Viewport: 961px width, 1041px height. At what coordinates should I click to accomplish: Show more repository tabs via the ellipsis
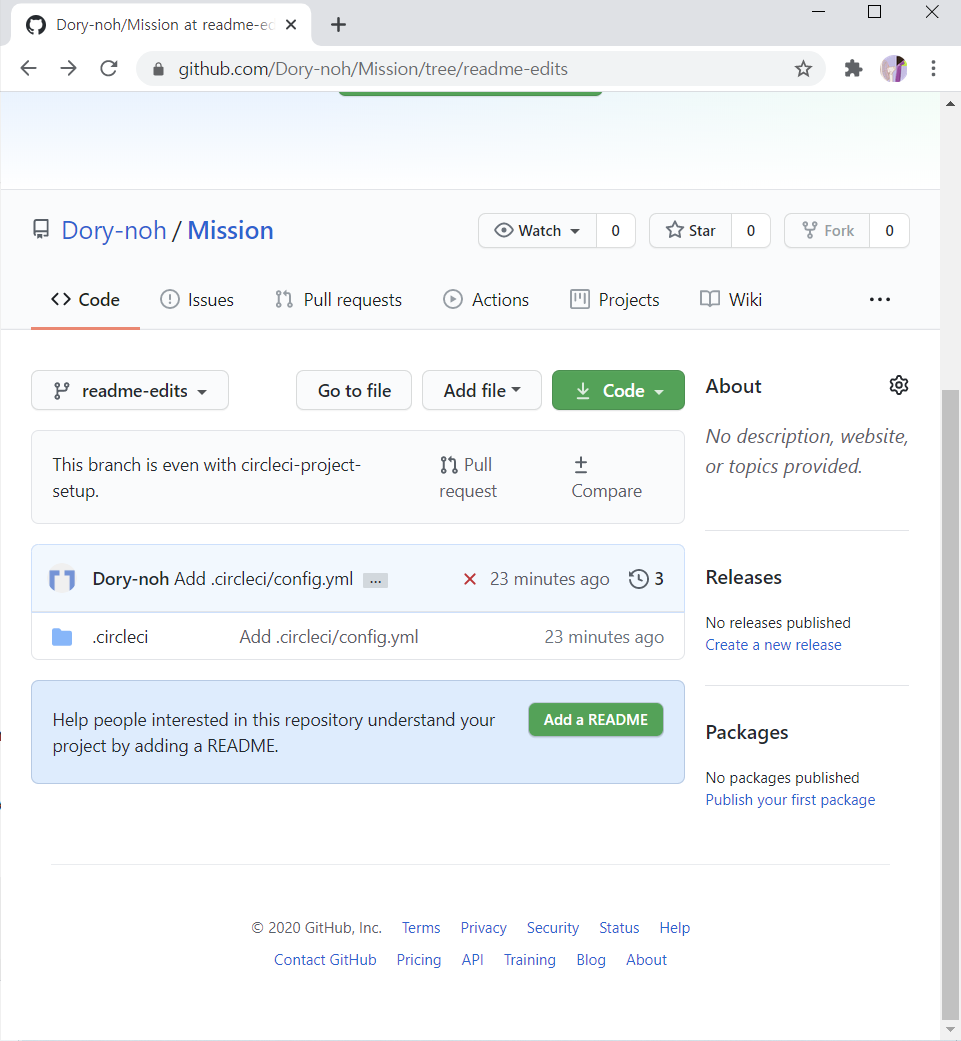[880, 299]
